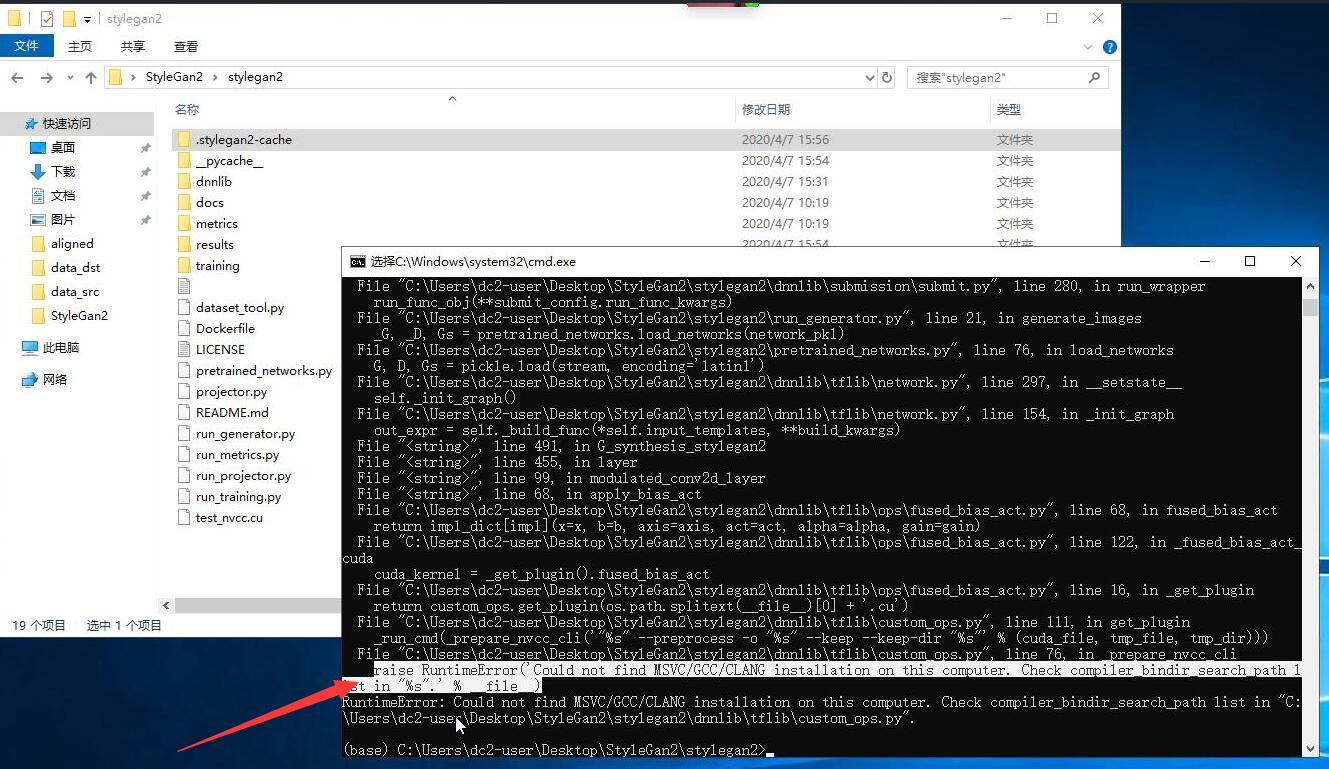Viewport: 1329px width, 769px height.
Task: Select run_generator.py file icon
Action: [x=183, y=434]
